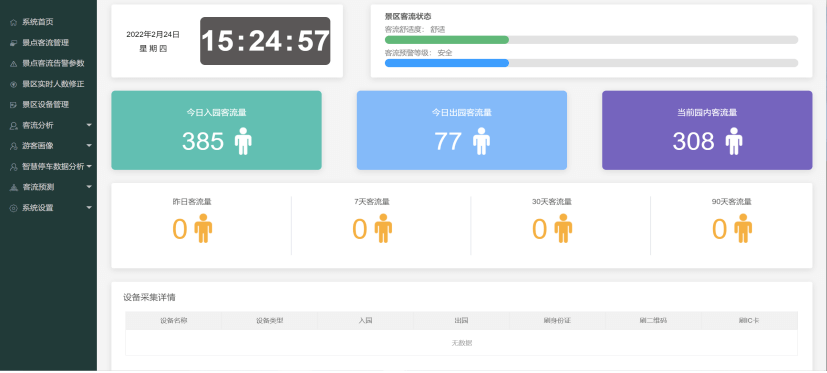Click the orange person icon under 30天客流量
Screen dimensions: 827x373
(563, 228)
